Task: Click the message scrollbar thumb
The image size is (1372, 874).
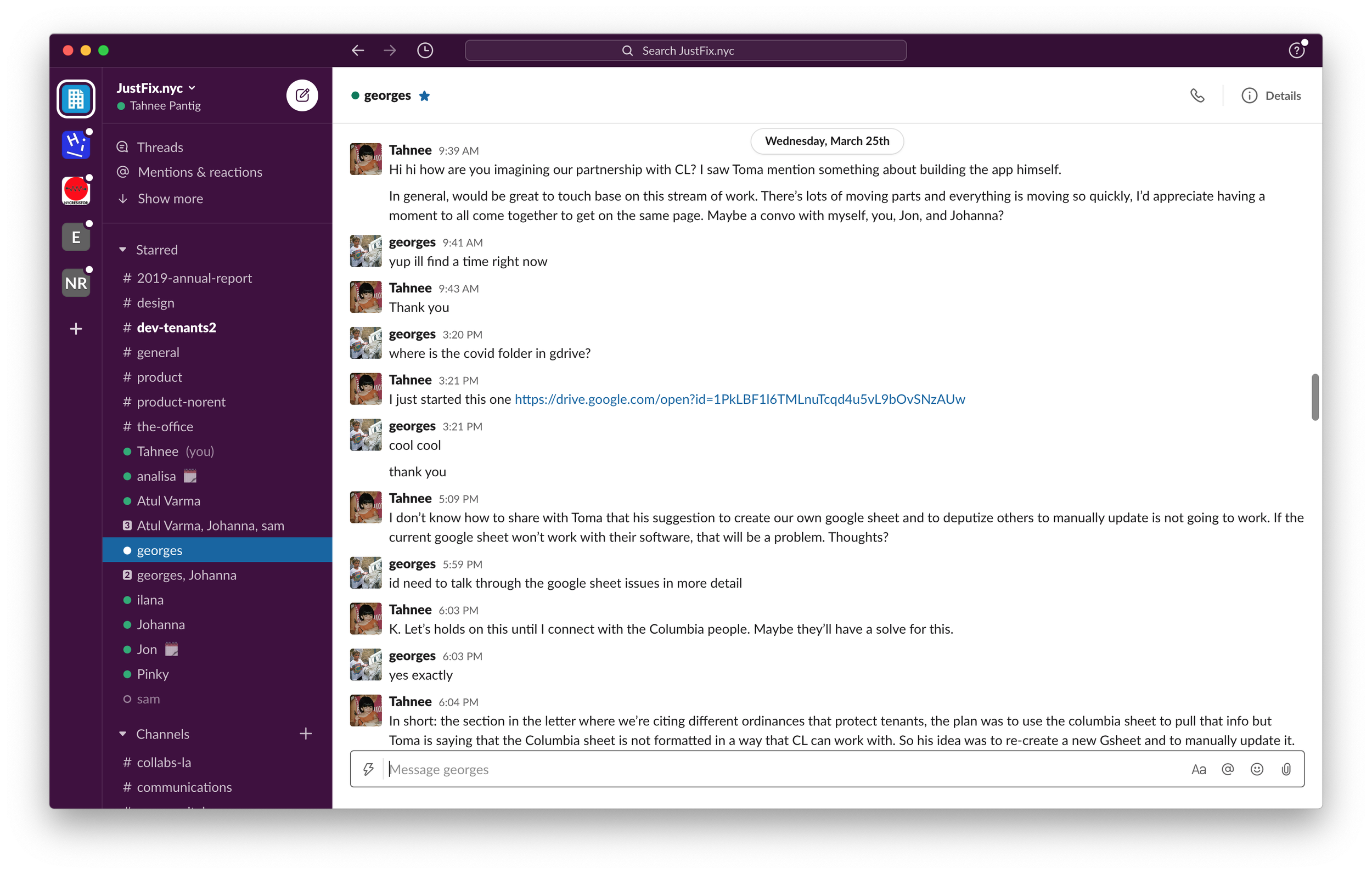Action: (x=1314, y=397)
